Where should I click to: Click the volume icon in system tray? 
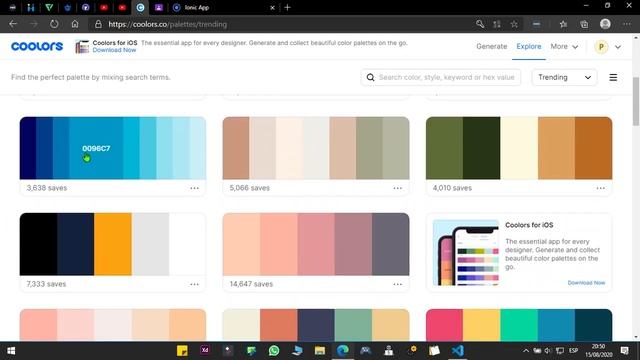548,351
